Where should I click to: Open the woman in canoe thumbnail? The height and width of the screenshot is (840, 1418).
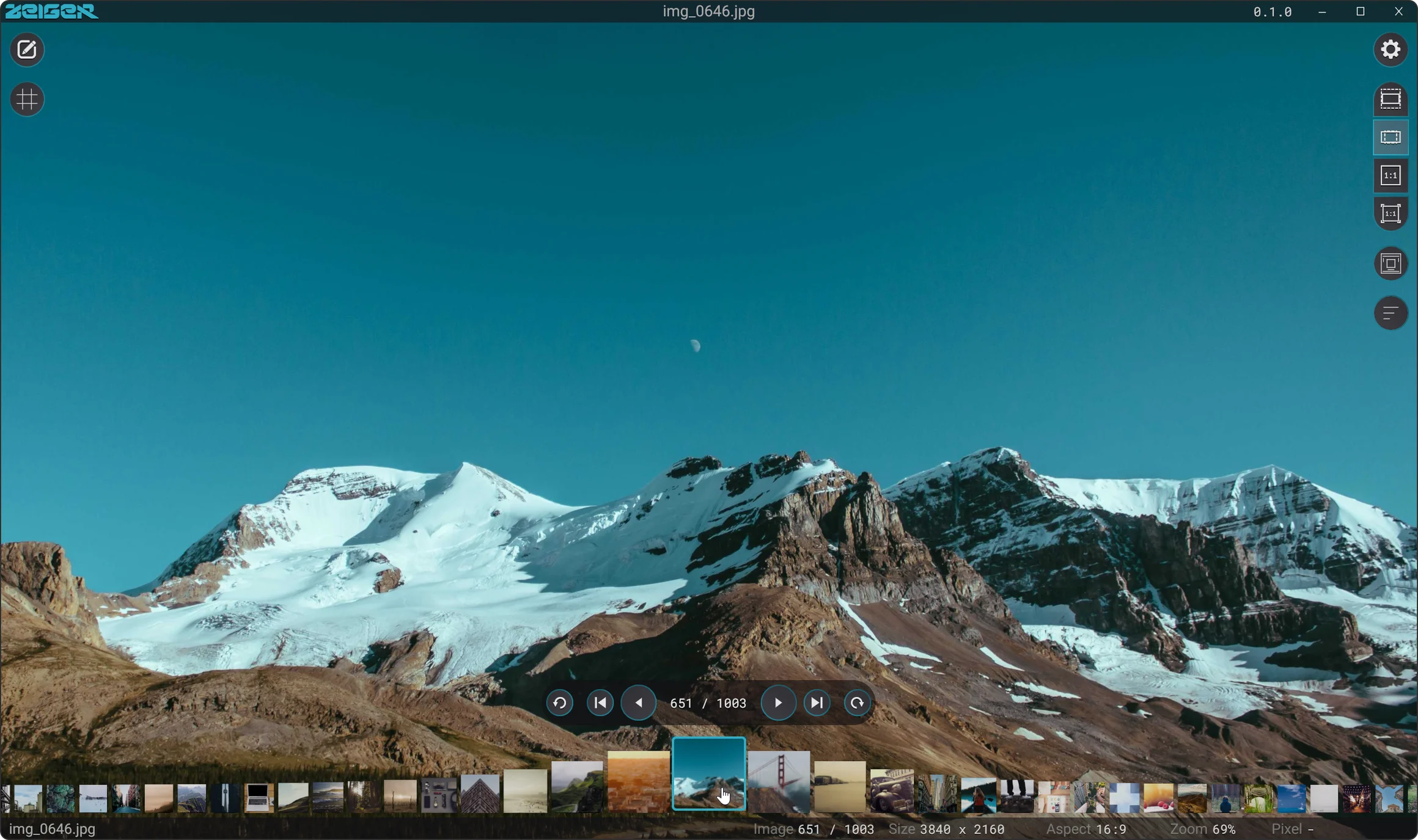coord(978,795)
